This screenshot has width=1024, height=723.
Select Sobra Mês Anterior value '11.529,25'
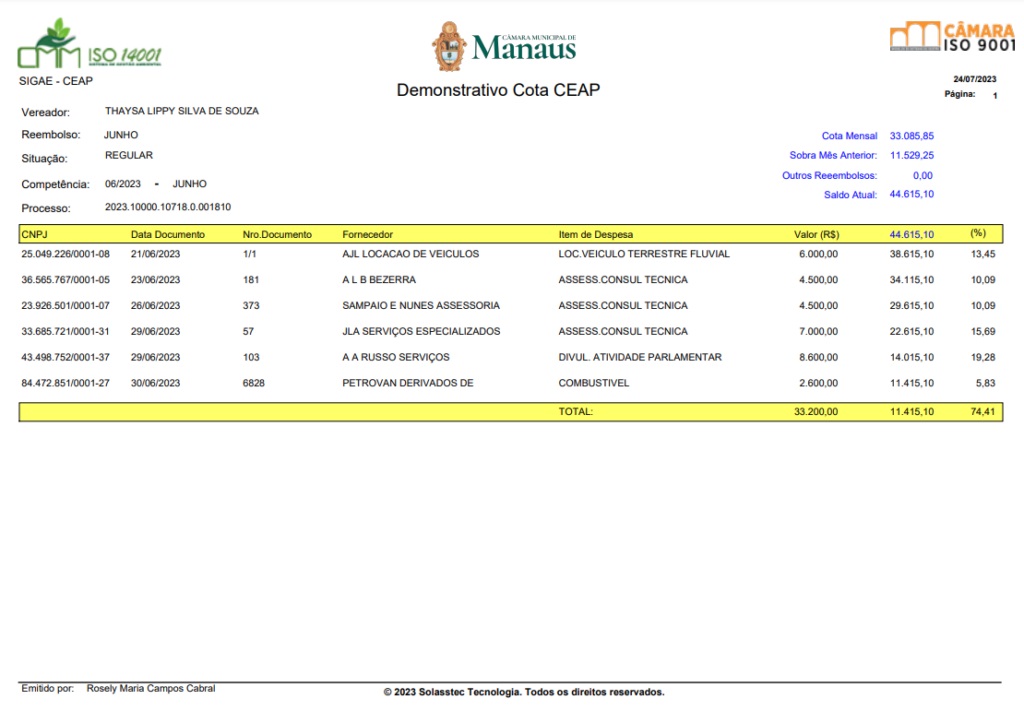click(912, 155)
